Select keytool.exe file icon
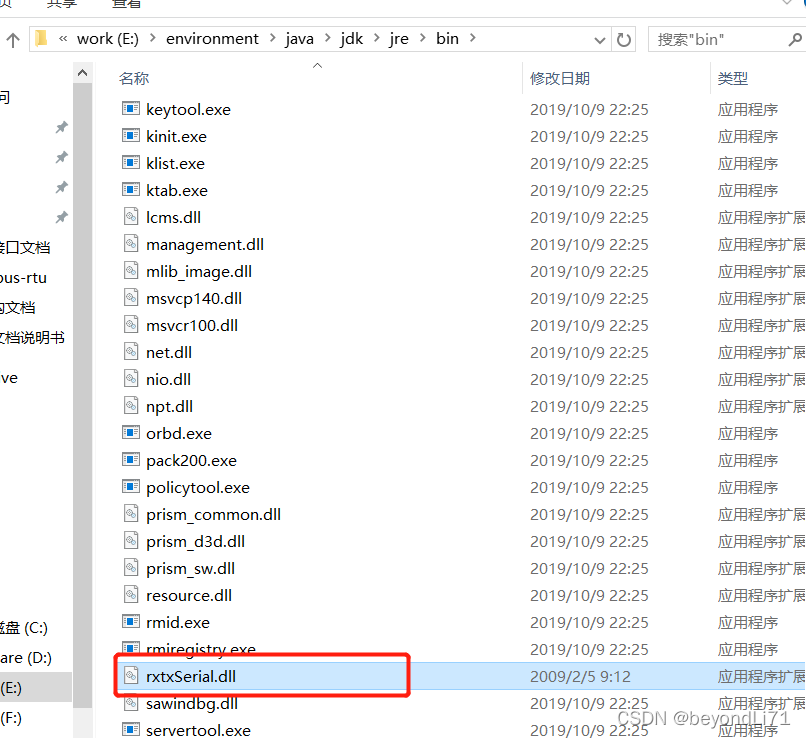The width and height of the screenshot is (806, 738). pyautogui.click(x=131, y=109)
